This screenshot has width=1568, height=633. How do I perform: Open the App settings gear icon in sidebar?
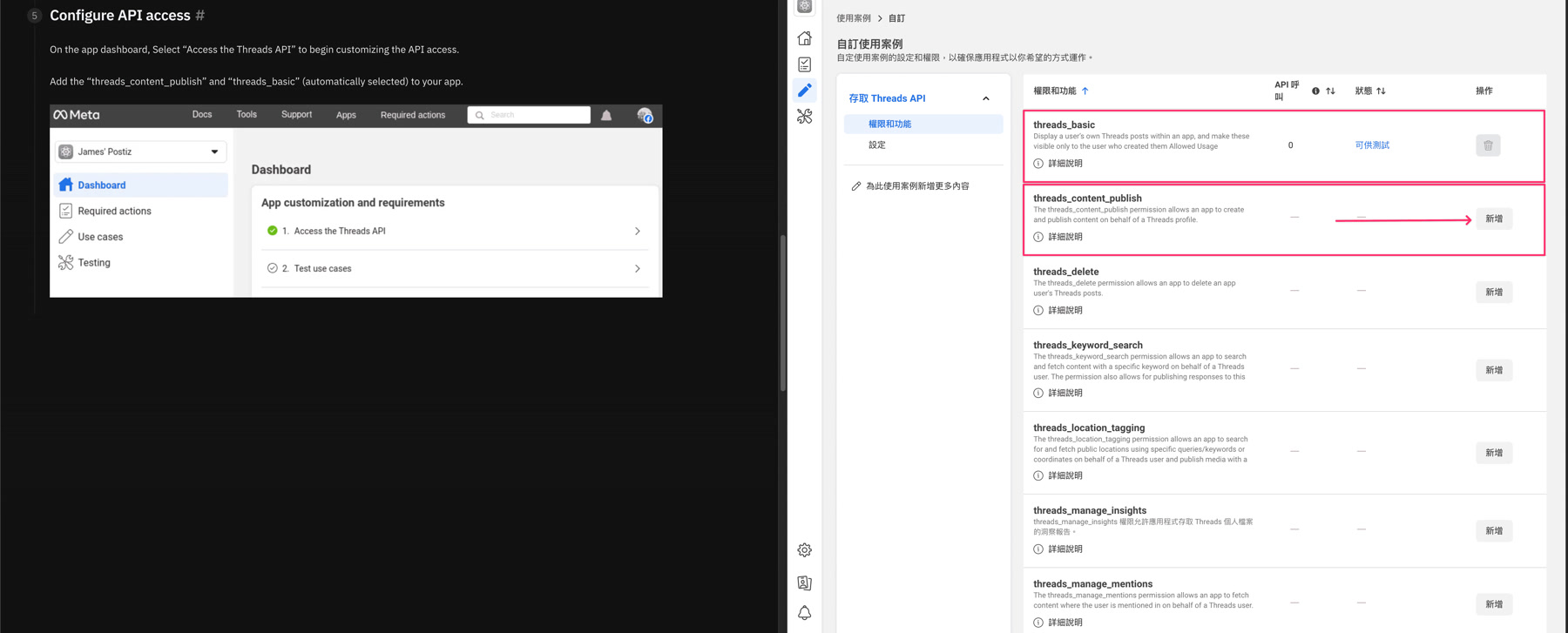[x=804, y=550]
